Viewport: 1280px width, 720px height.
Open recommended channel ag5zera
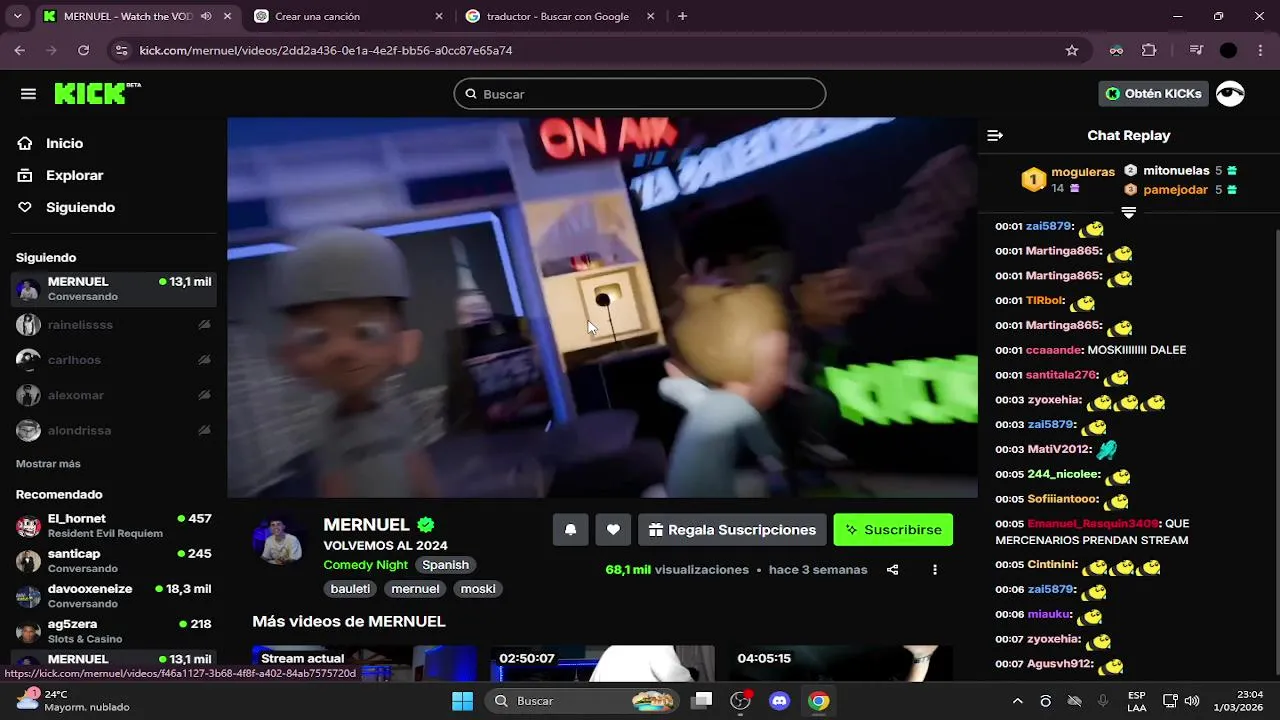pyautogui.click(x=114, y=631)
